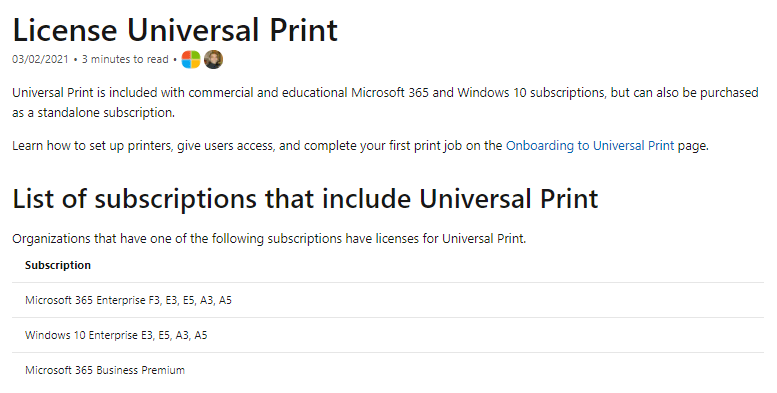
Task: Click the word 'page.' after the onboarding link
Action: [x=693, y=146]
